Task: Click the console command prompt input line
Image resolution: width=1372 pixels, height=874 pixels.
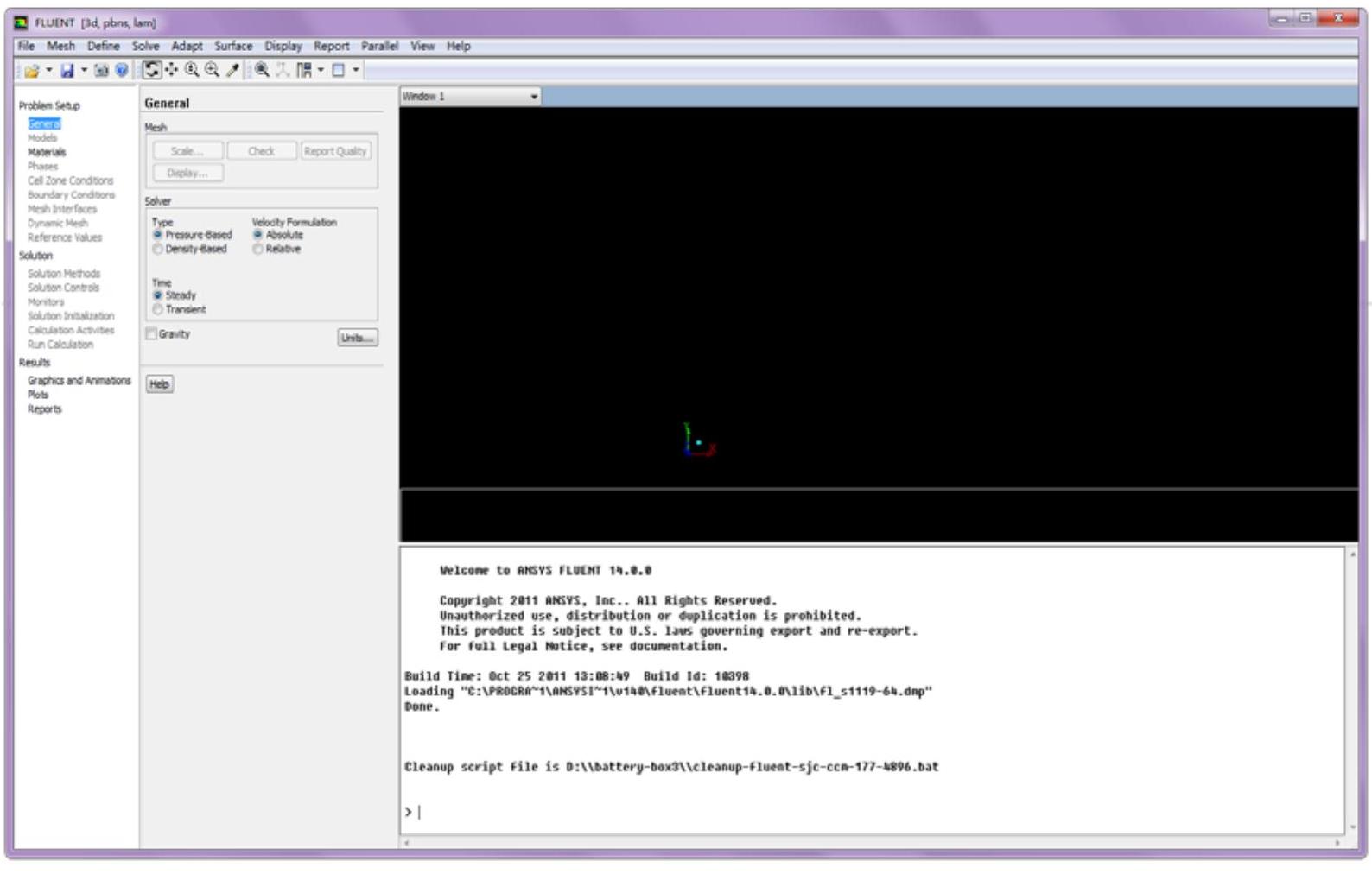Action: (x=873, y=812)
